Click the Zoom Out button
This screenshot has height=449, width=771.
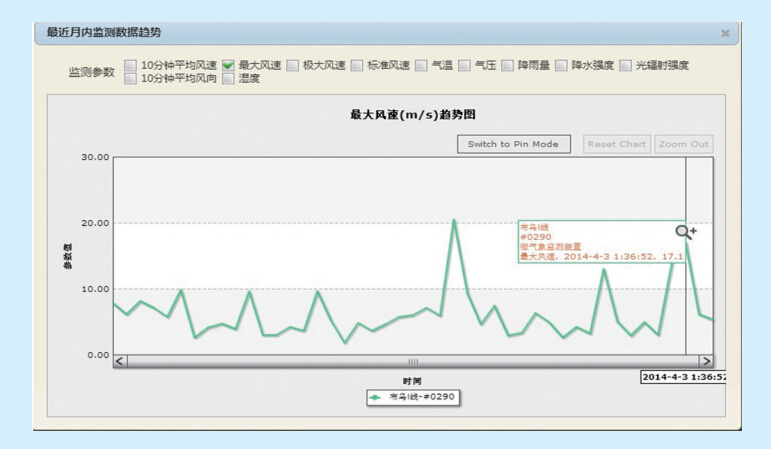tap(684, 144)
